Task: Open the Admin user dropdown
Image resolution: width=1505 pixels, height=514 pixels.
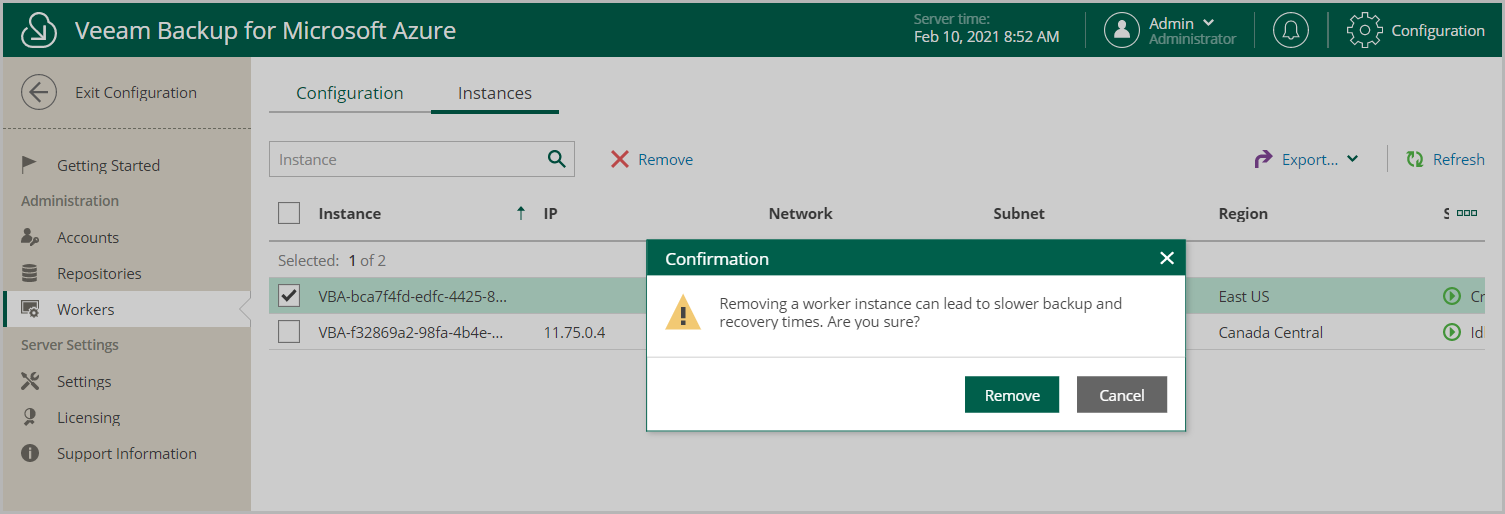Action: pyautogui.click(x=1182, y=30)
